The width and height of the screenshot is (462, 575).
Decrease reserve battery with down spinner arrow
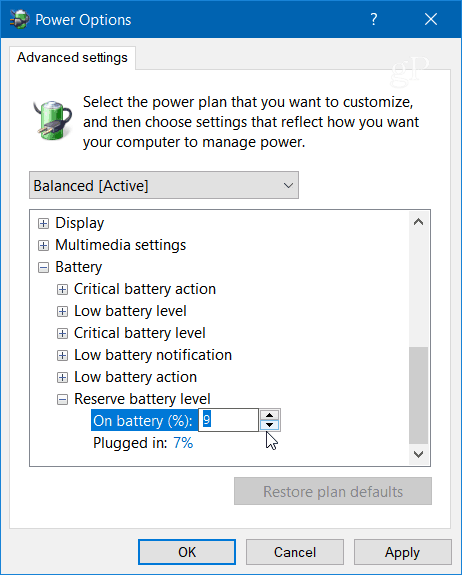tap(270, 425)
